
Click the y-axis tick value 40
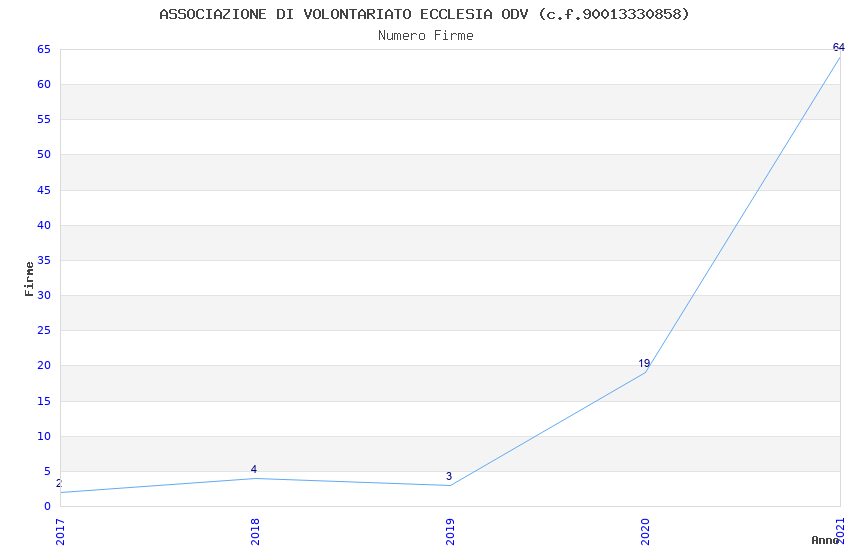coord(44,225)
